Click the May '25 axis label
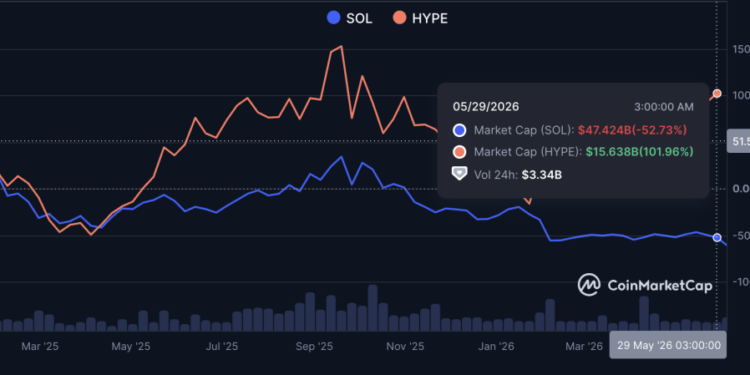 point(131,346)
